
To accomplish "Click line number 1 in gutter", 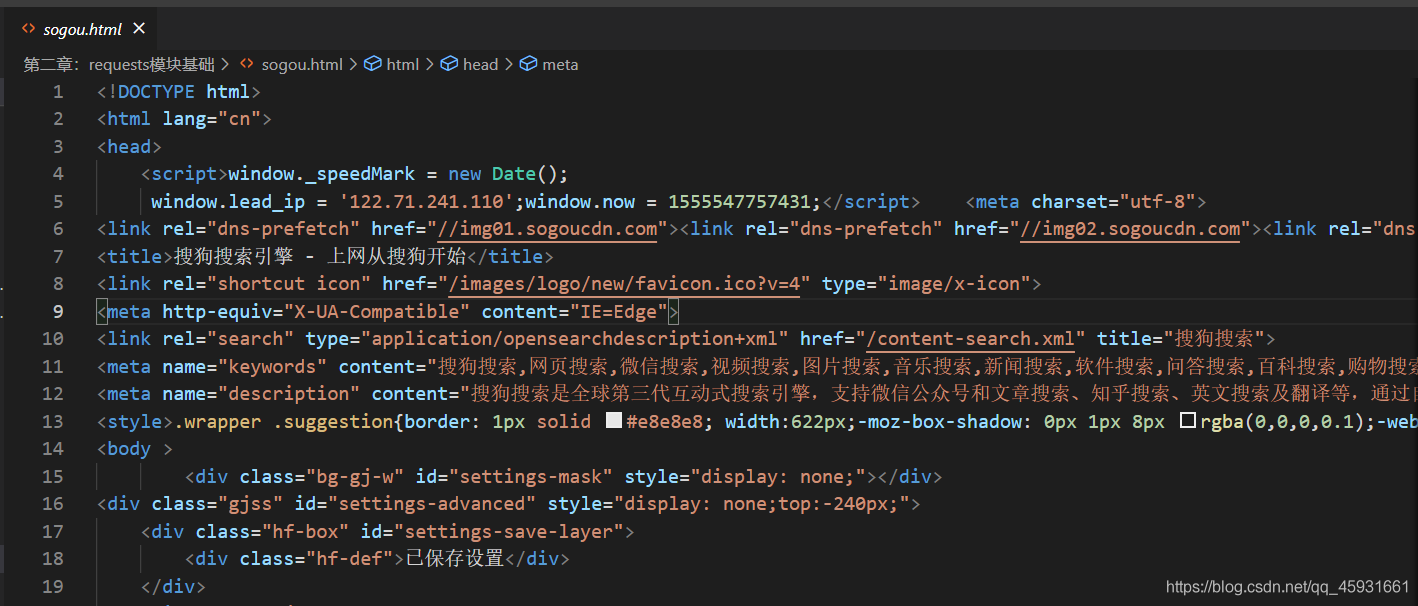I will tap(58, 92).
